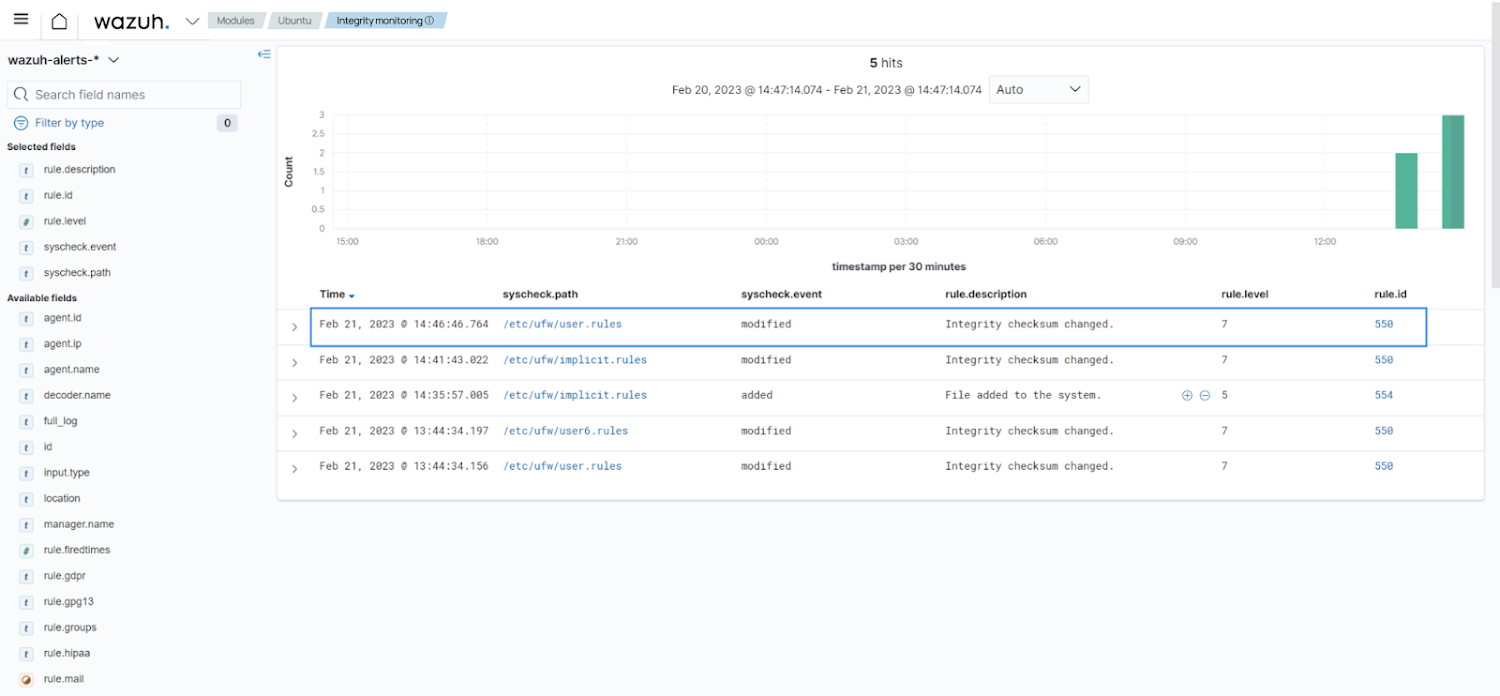Viewport: 1500px width, 696px height.
Task: Click the home icon
Action: 60,21
